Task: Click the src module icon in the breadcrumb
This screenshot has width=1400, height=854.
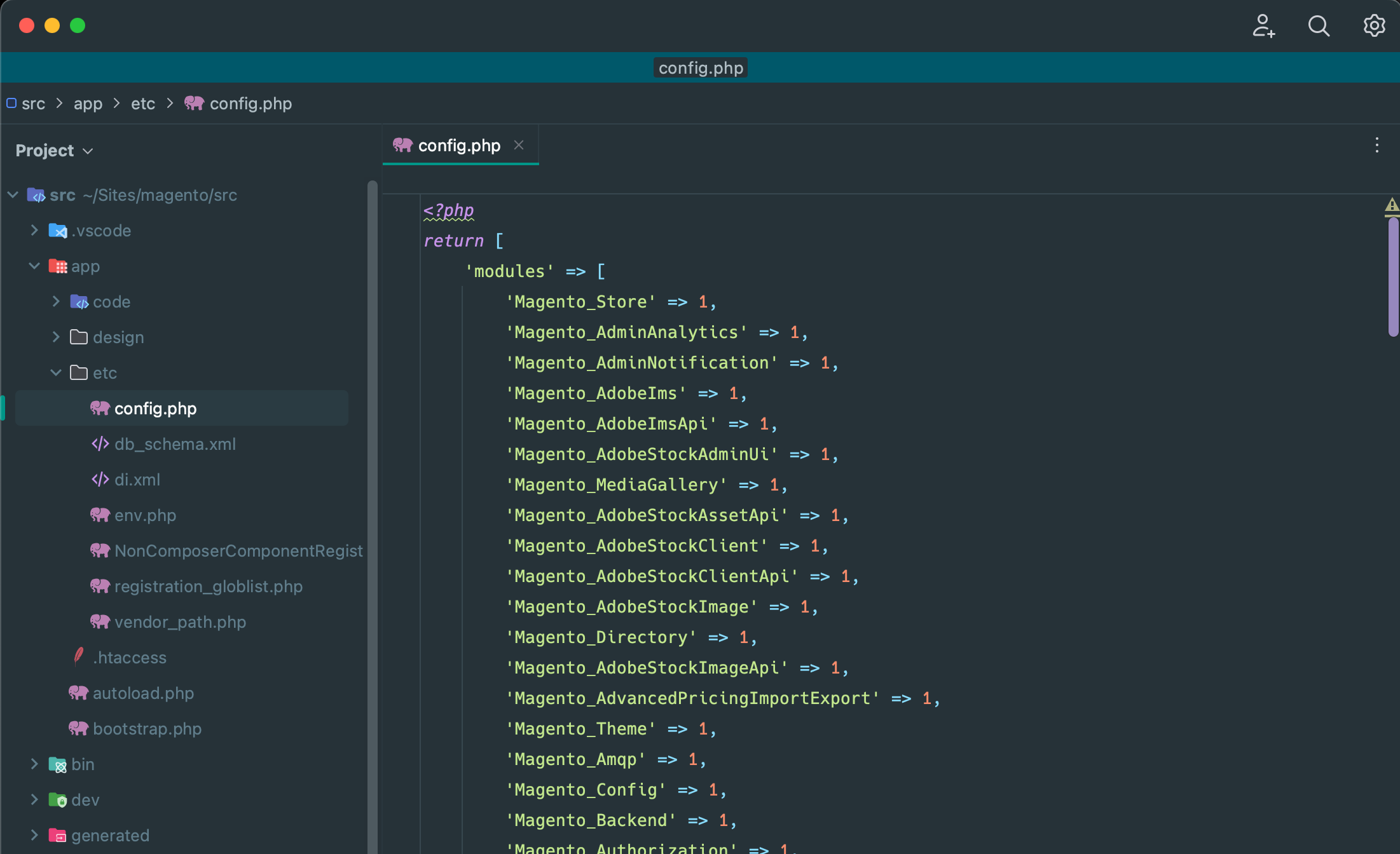Action: [11, 103]
